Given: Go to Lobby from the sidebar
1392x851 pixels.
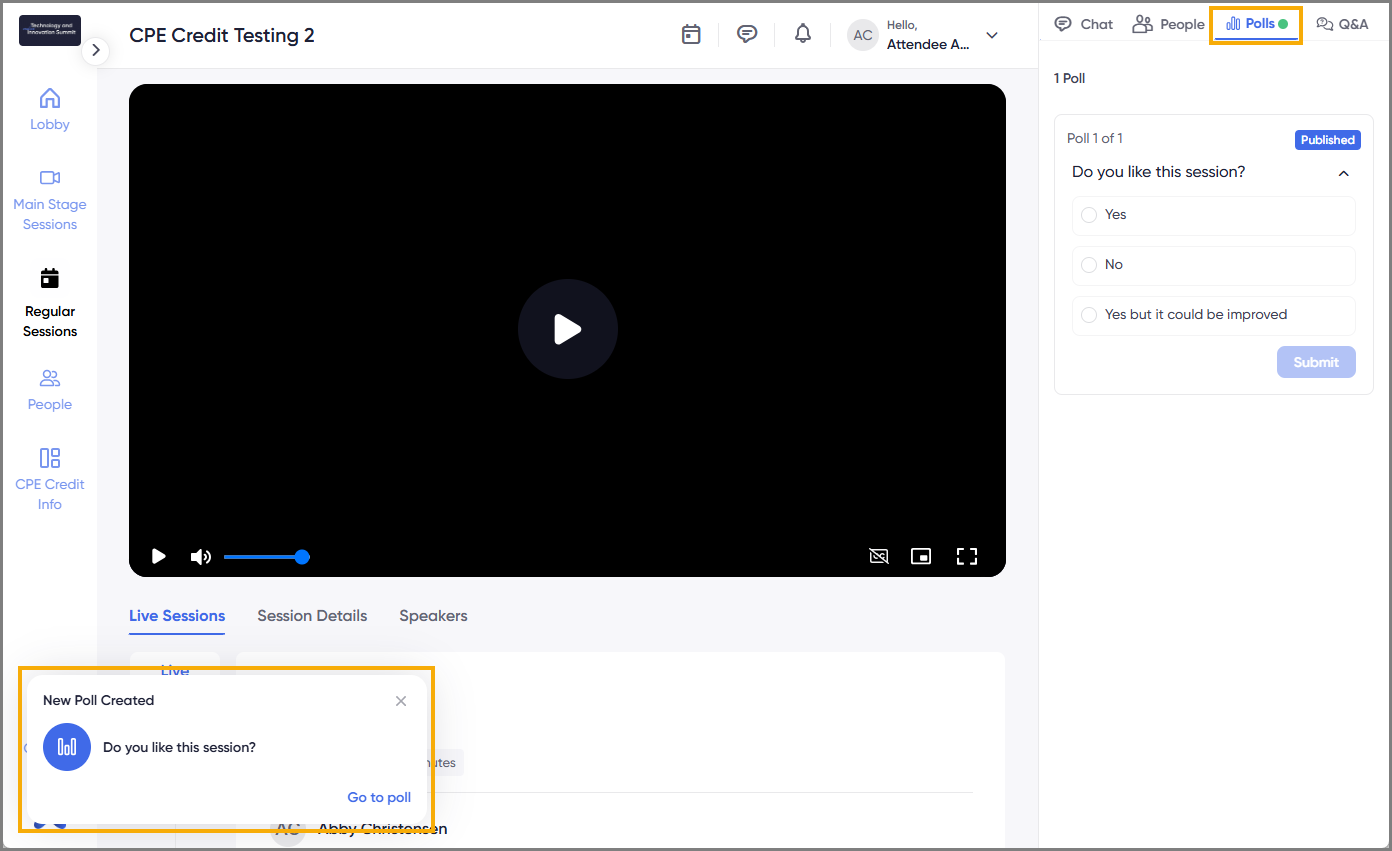Looking at the screenshot, I should [x=50, y=110].
